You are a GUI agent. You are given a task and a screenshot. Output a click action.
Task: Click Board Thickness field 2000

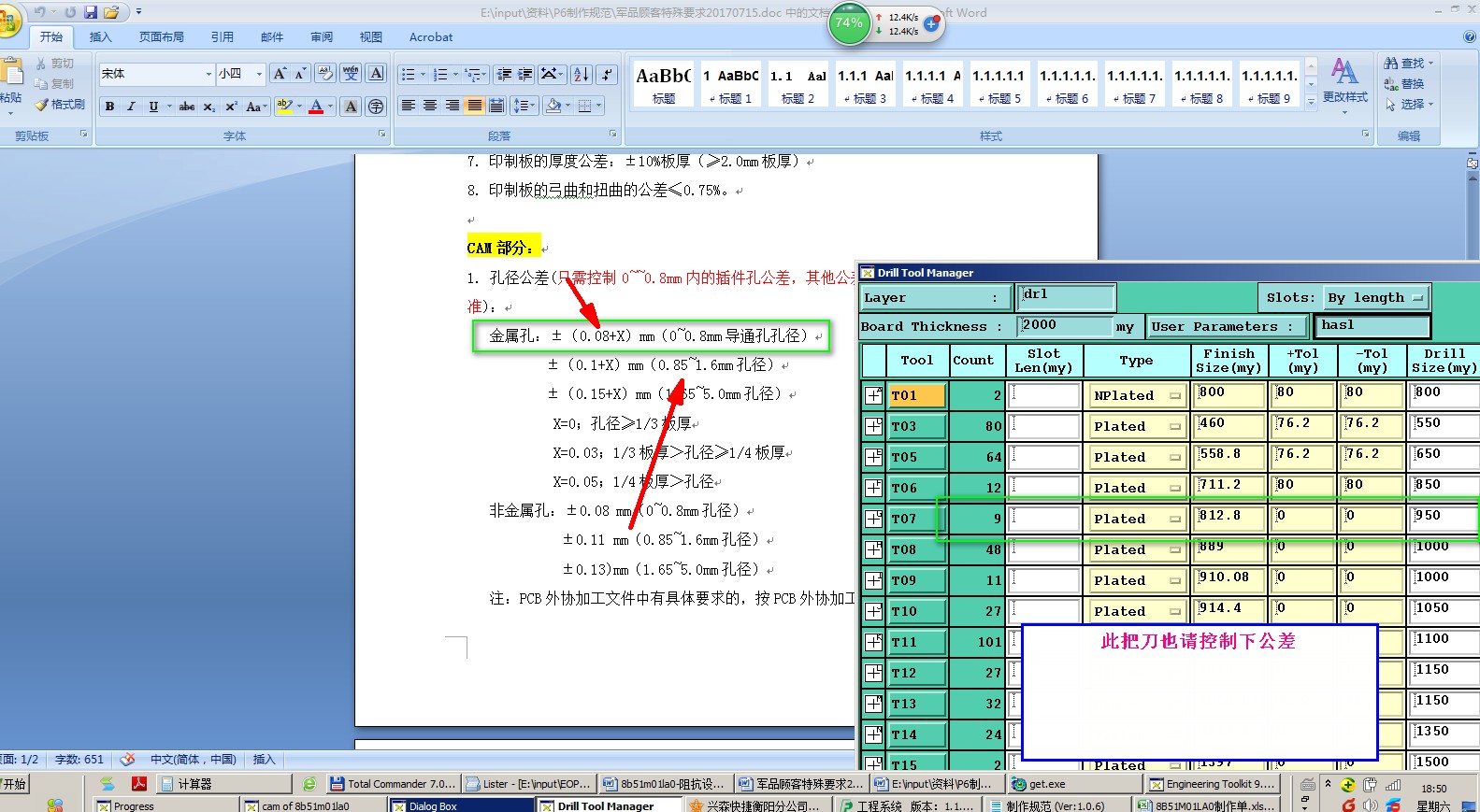tap(1064, 325)
